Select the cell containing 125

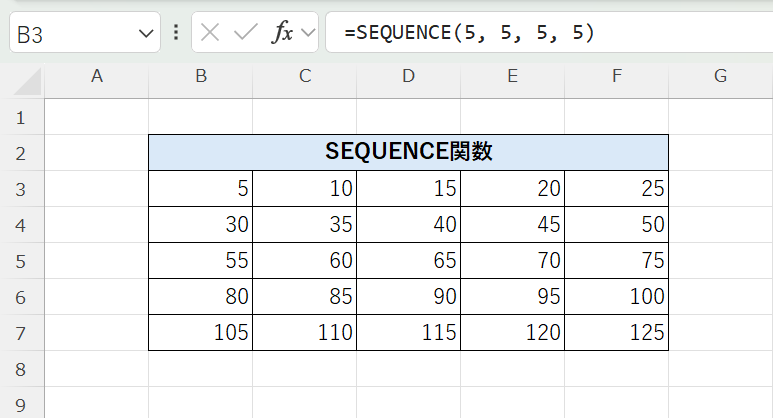point(616,333)
